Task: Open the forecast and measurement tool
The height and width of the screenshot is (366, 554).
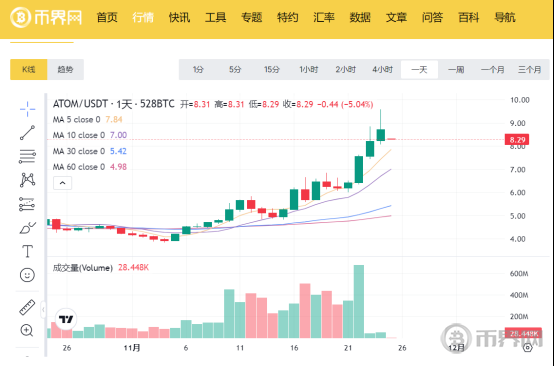Action: [x=27, y=204]
